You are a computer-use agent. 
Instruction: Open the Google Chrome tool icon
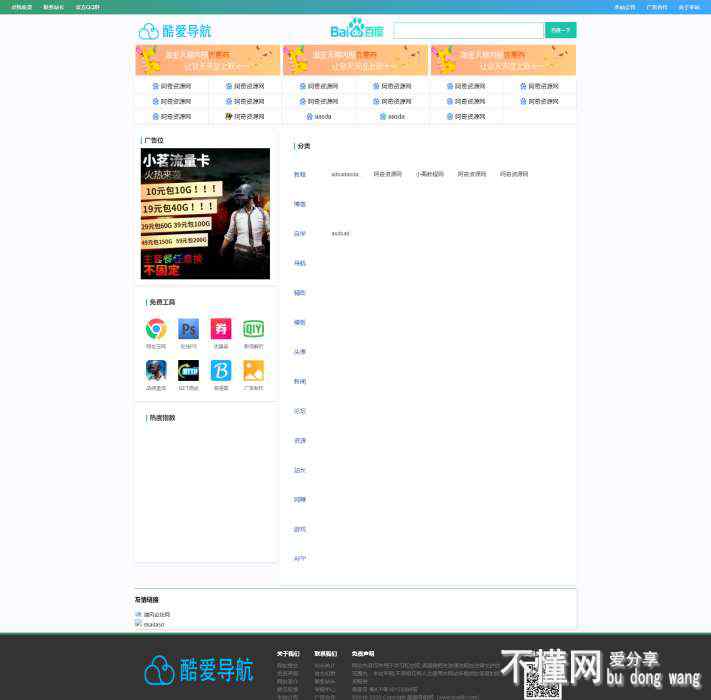156,329
